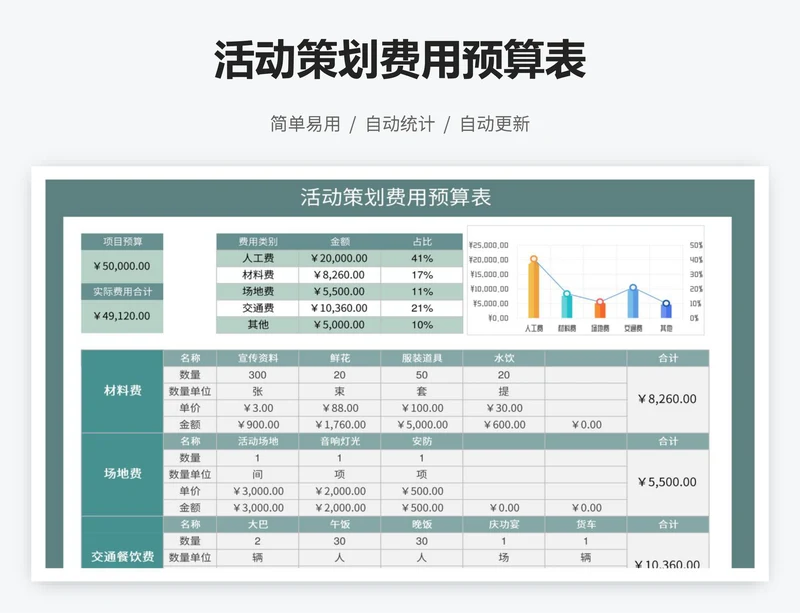The width and height of the screenshot is (800, 613).
Task: Select the 水饮 item header
Action: [504, 358]
